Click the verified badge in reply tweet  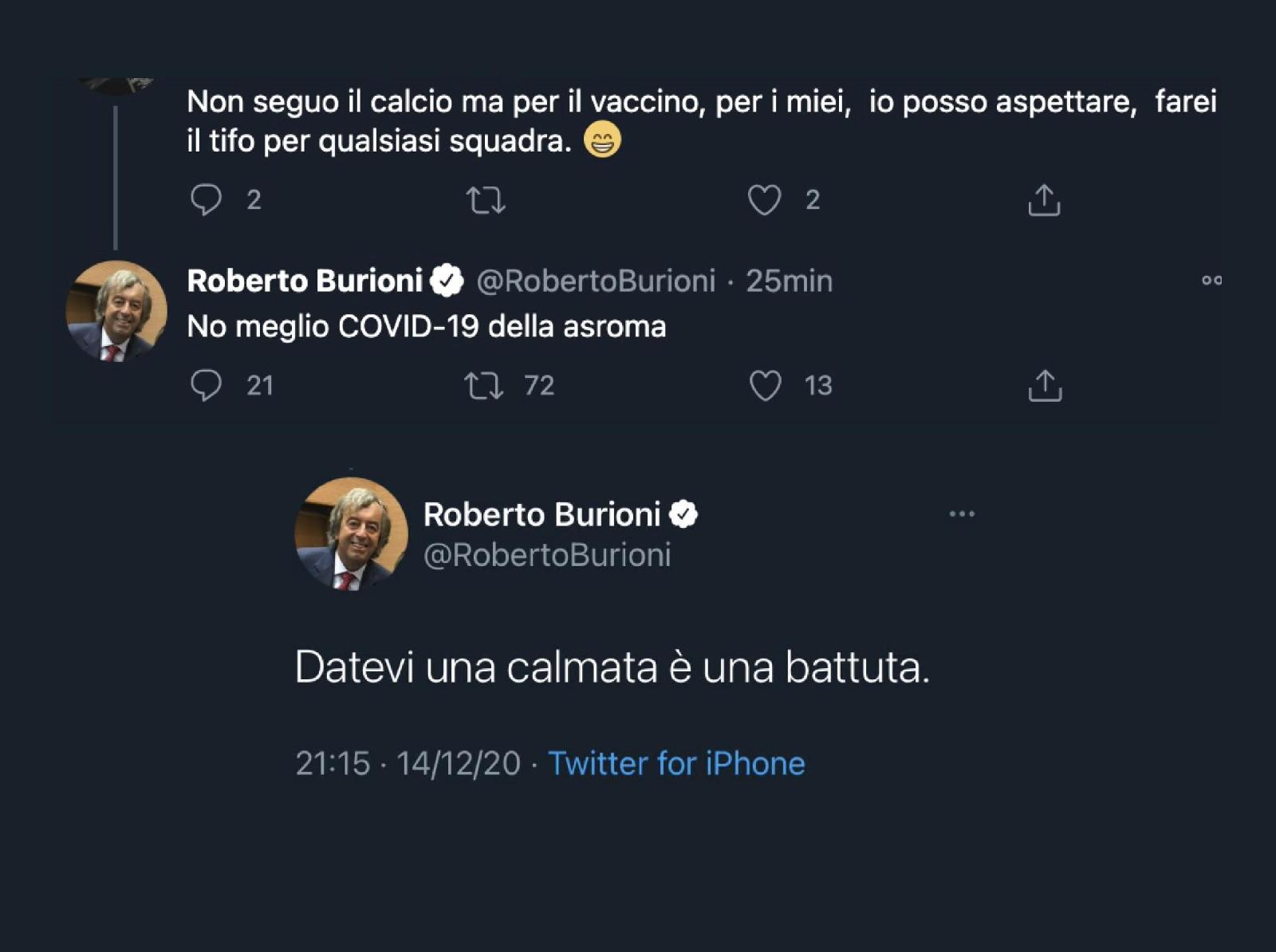point(447,281)
